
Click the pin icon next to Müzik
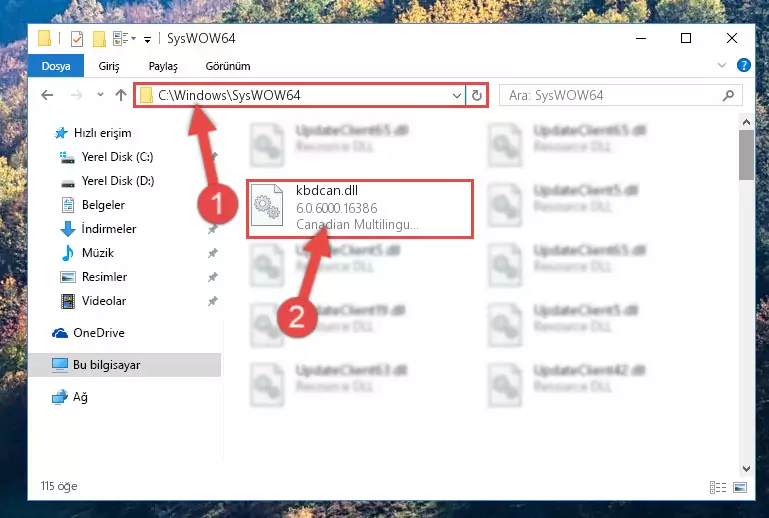(212, 253)
